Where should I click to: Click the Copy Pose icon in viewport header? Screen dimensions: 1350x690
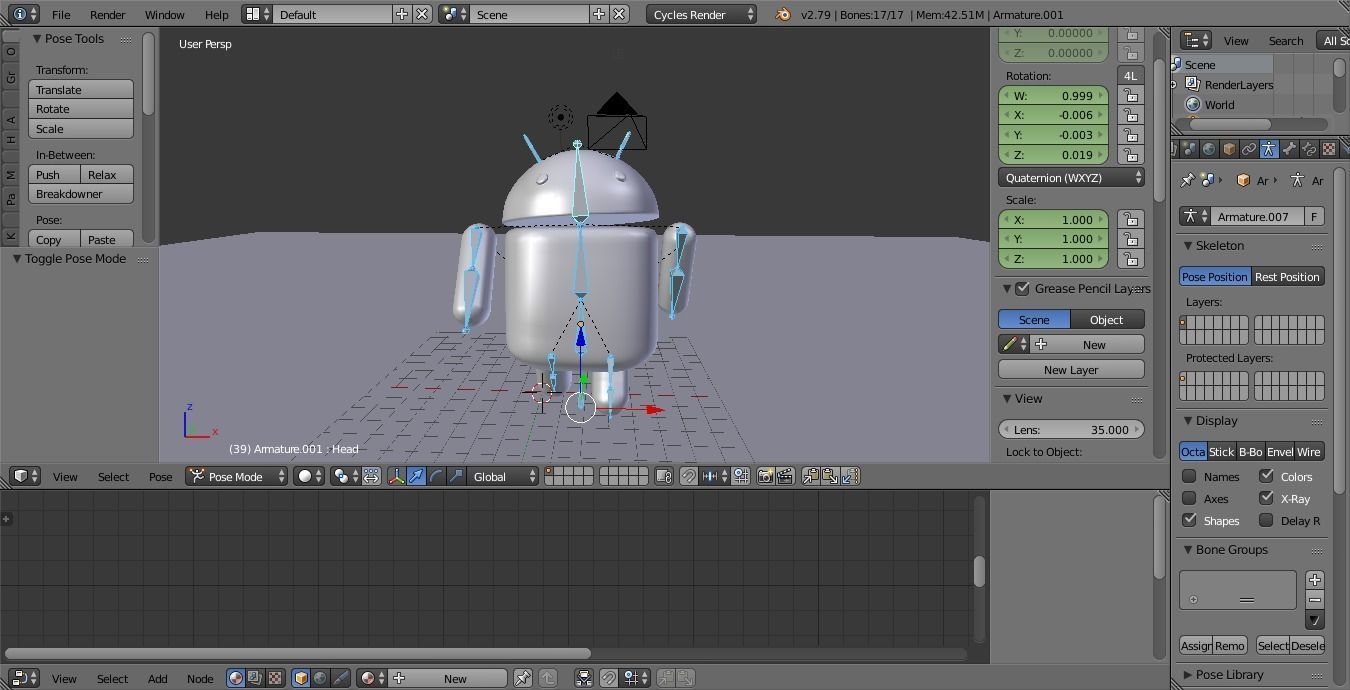[x=808, y=476]
